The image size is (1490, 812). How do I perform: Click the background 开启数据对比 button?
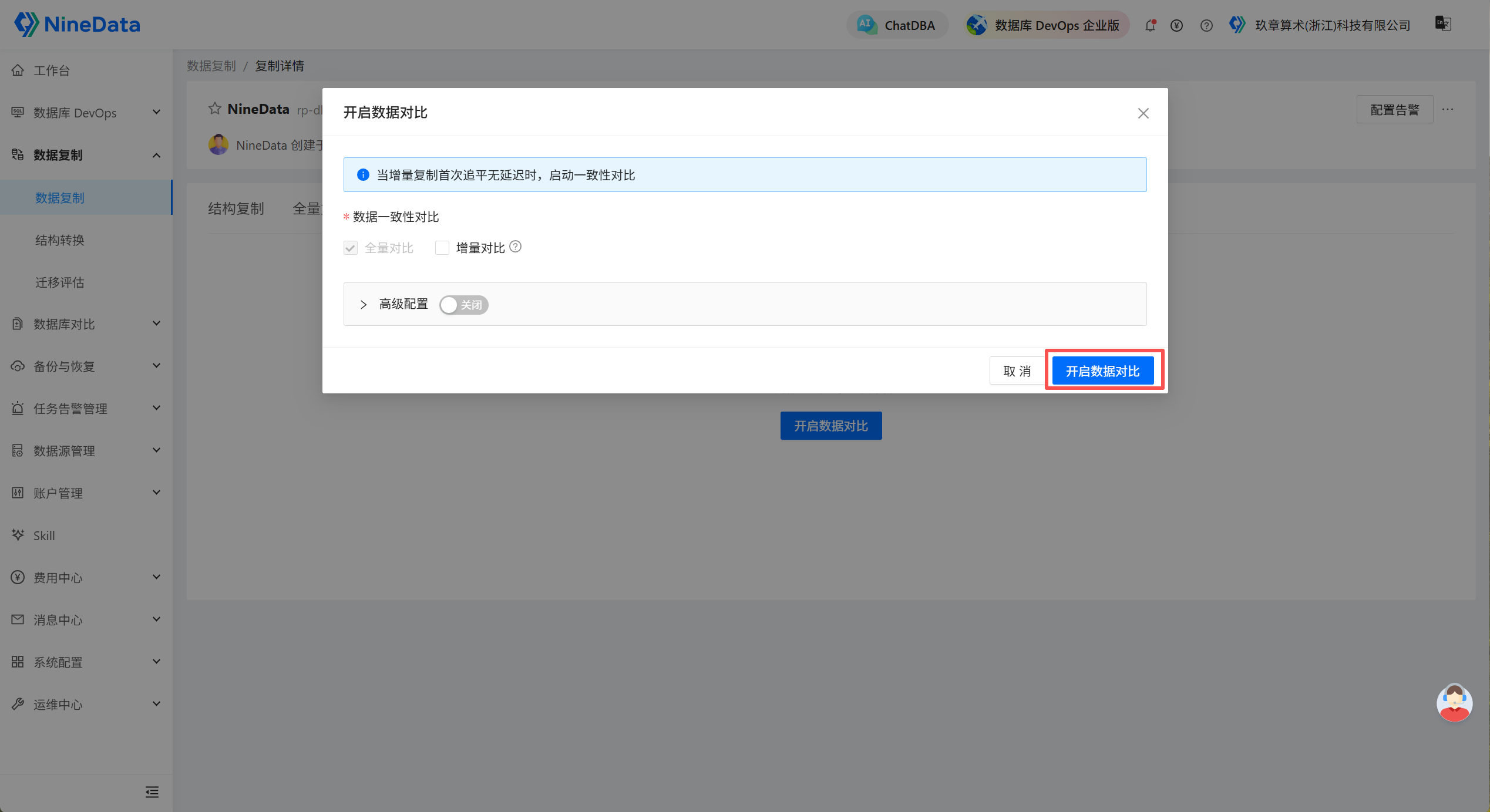coord(831,426)
